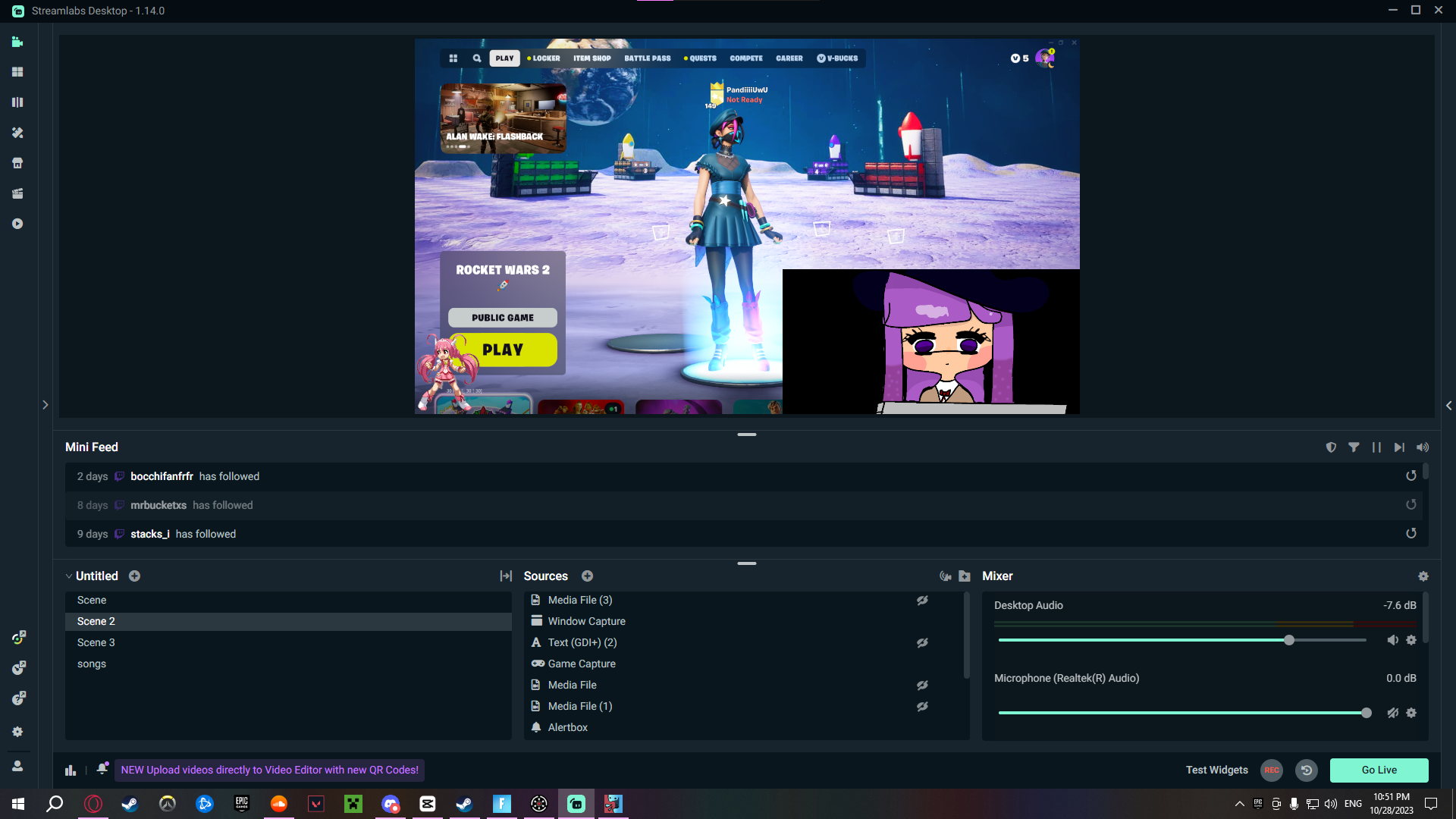Start recording with REC button
1456x819 pixels.
[1272, 770]
